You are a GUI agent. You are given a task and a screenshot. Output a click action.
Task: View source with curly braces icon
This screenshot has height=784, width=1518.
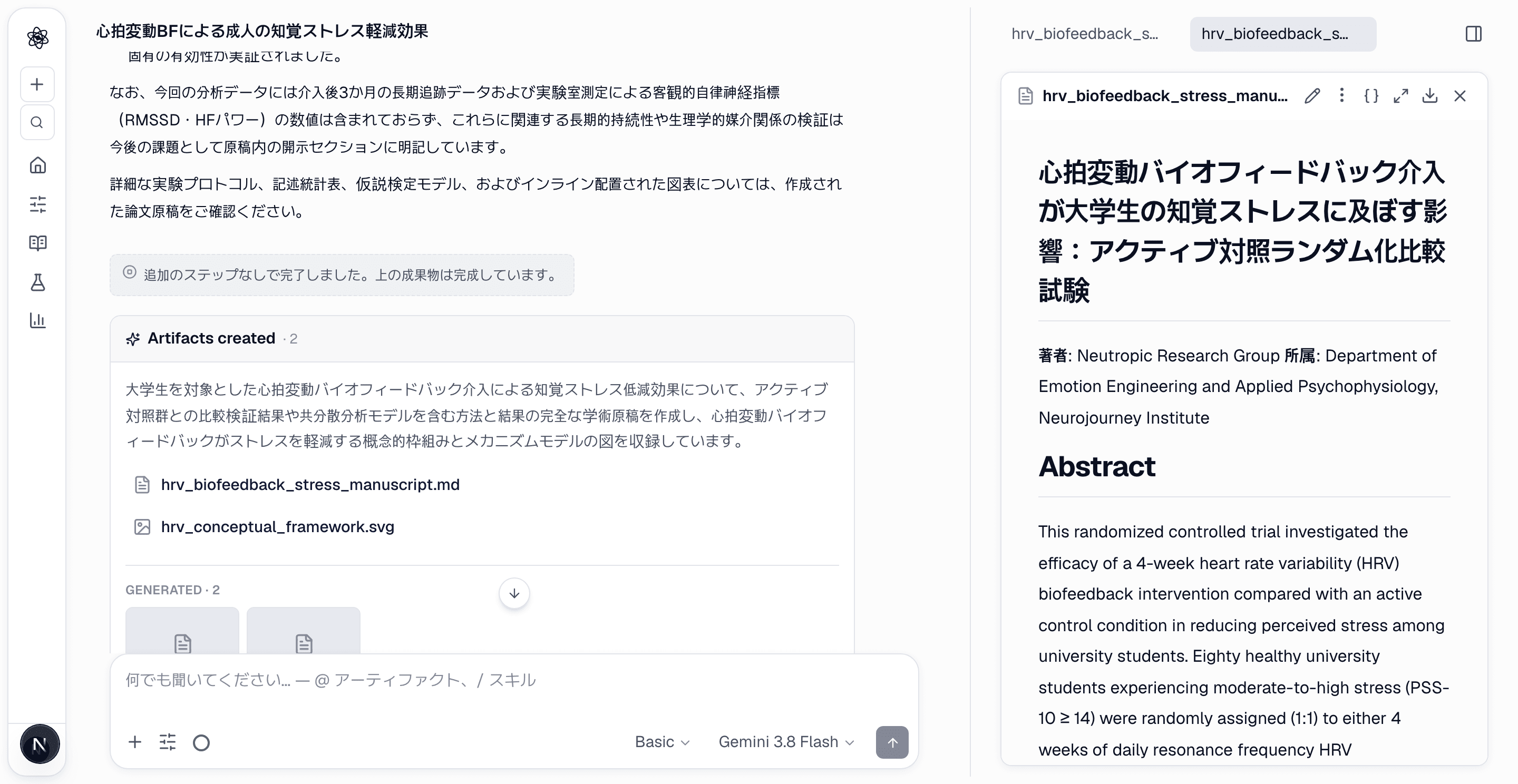[x=1371, y=95]
